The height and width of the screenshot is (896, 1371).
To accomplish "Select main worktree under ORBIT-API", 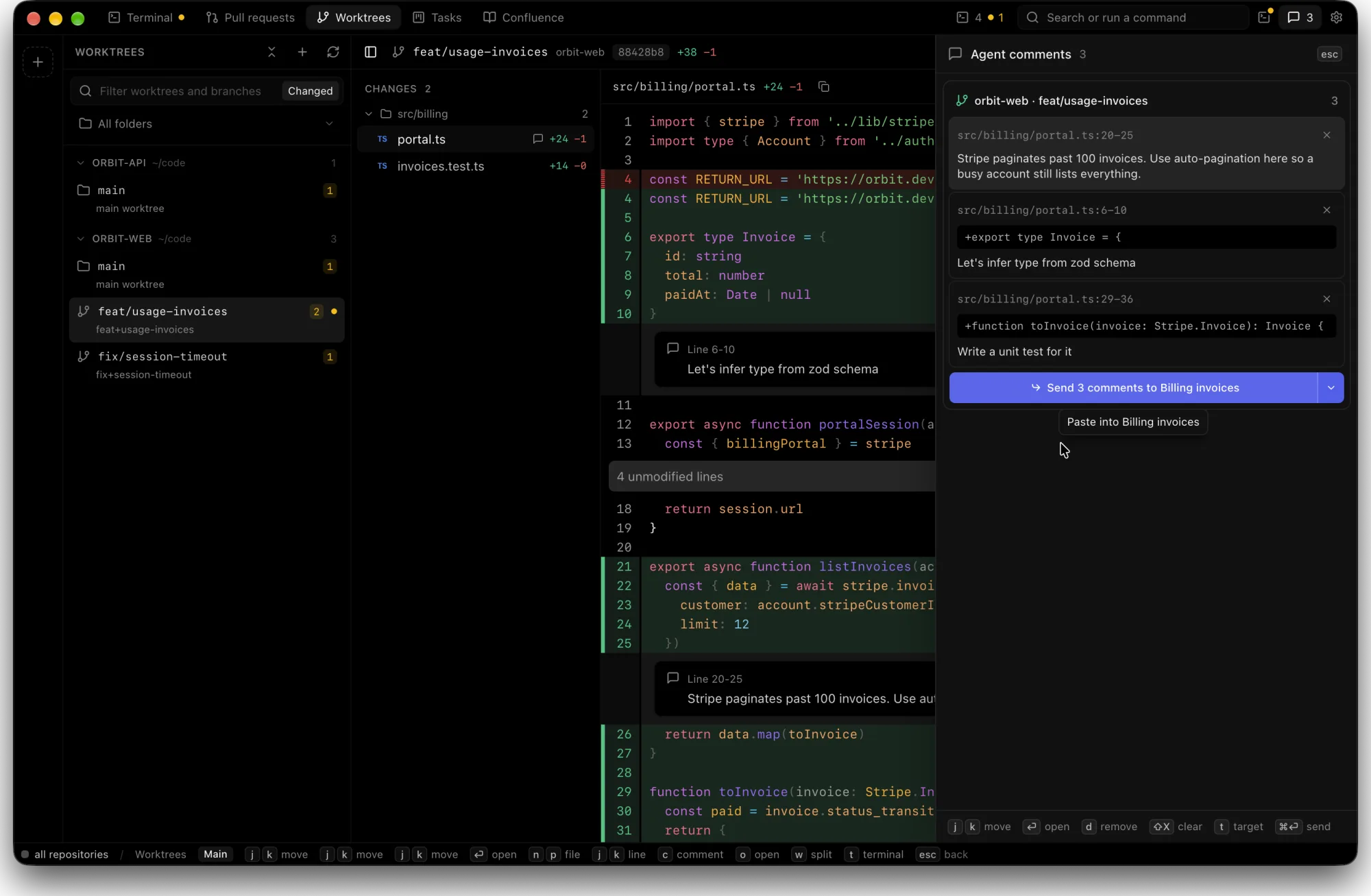I will click(206, 198).
